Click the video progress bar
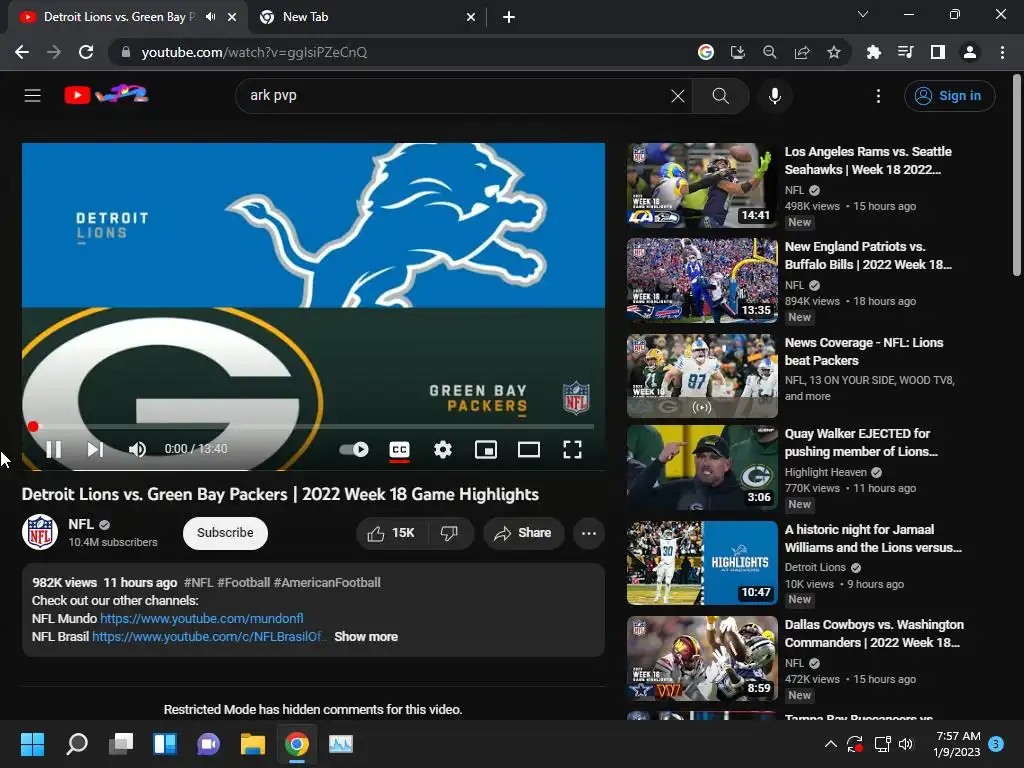Viewport: 1024px width, 768px height. [313, 426]
